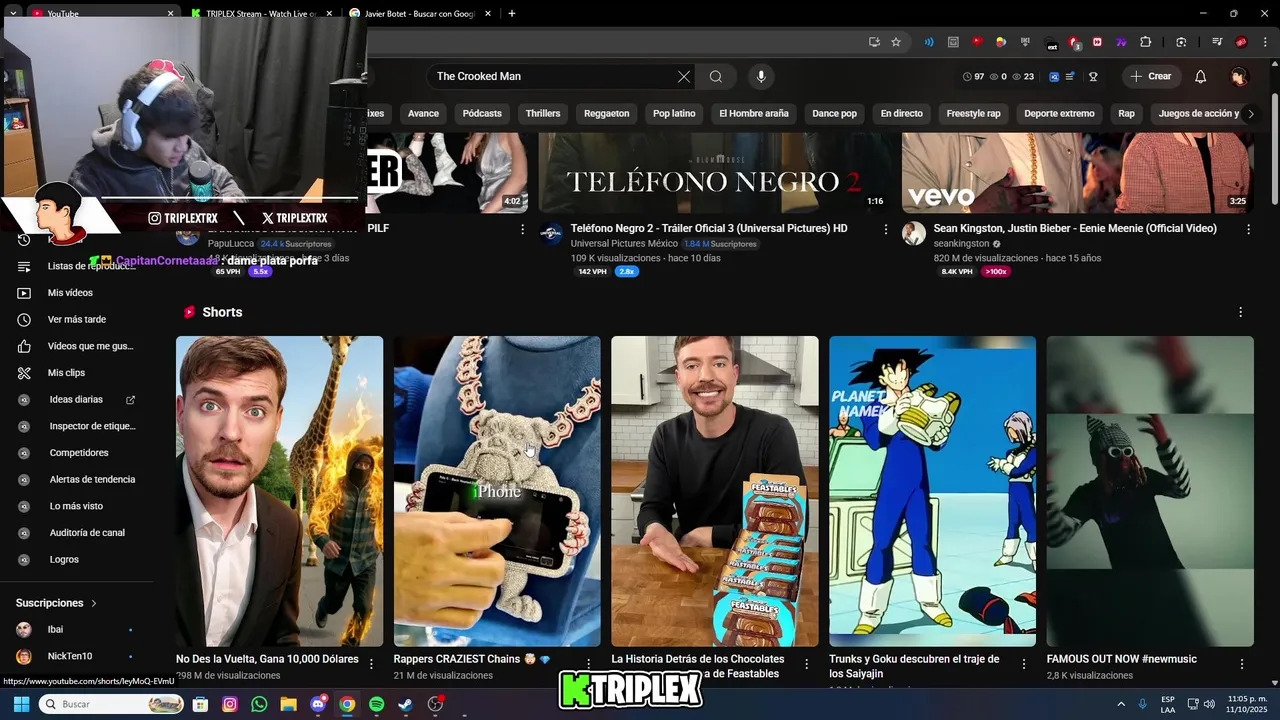Open Mis vídeos in sidebar
The image size is (1280, 720).
pyautogui.click(x=70, y=293)
